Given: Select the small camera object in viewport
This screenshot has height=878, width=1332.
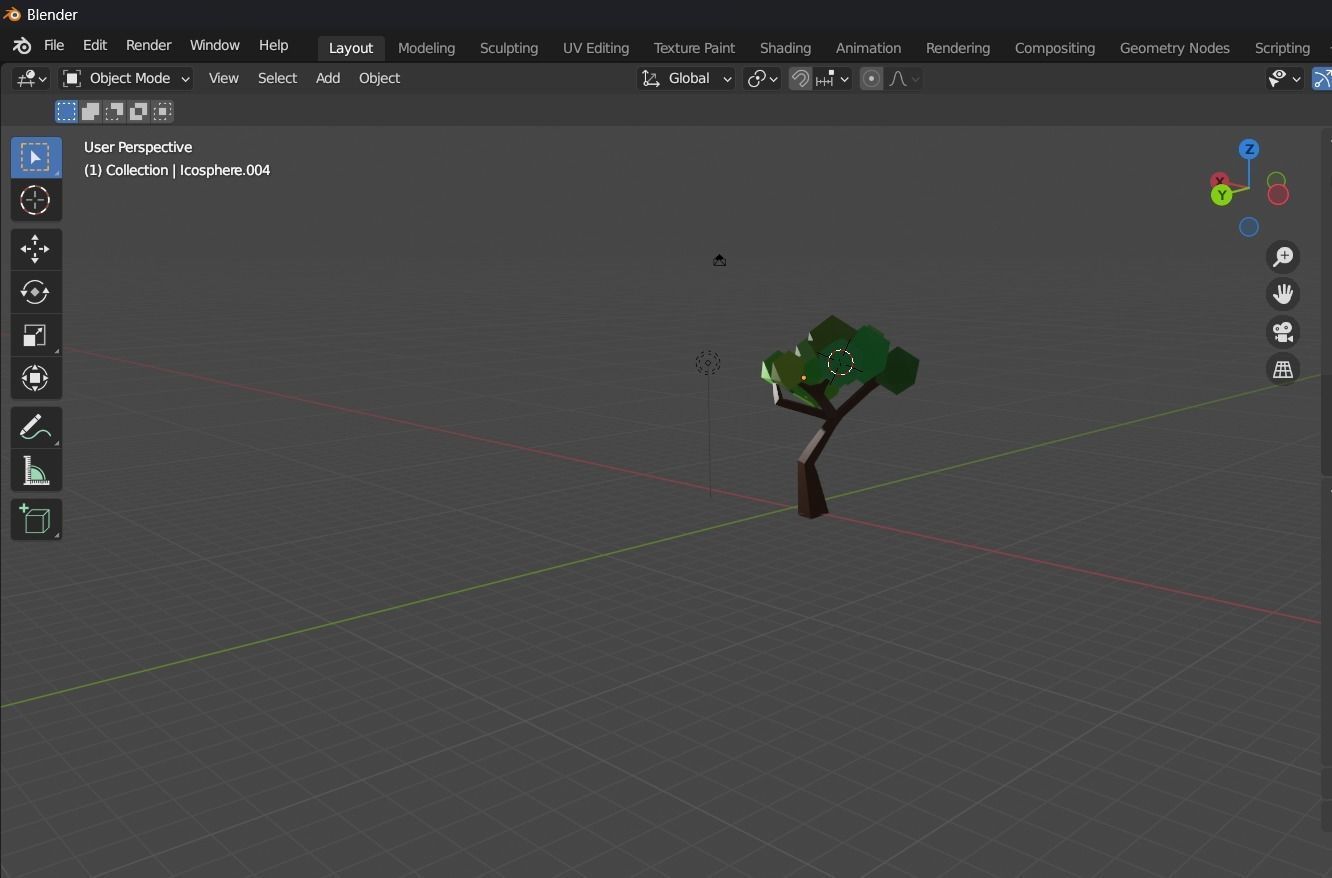Looking at the screenshot, I should (x=719, y=261).
